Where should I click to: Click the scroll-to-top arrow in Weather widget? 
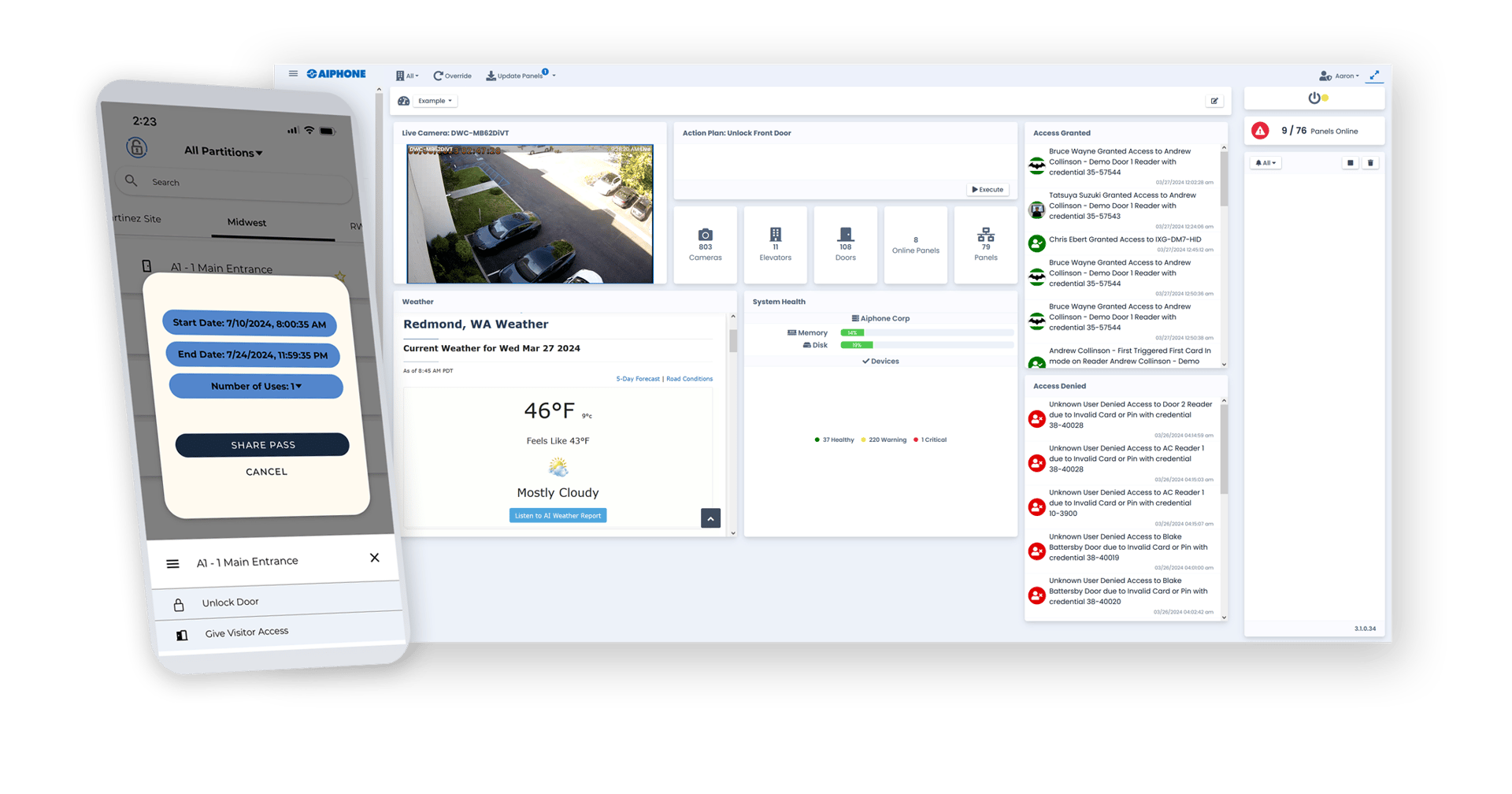pyautogui.click(x=710, y=518)
